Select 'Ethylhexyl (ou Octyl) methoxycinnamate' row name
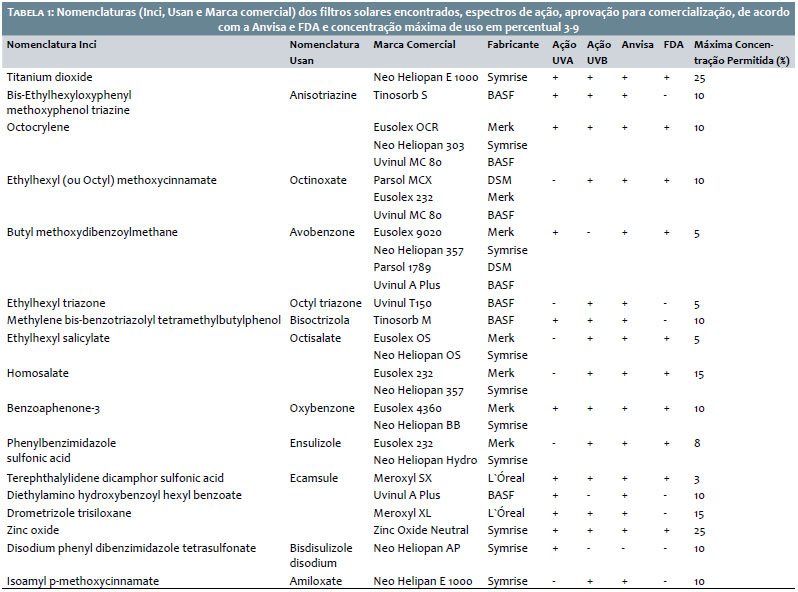Image resolution: width=798 pixels, height=592 pixels. [111, 180]
